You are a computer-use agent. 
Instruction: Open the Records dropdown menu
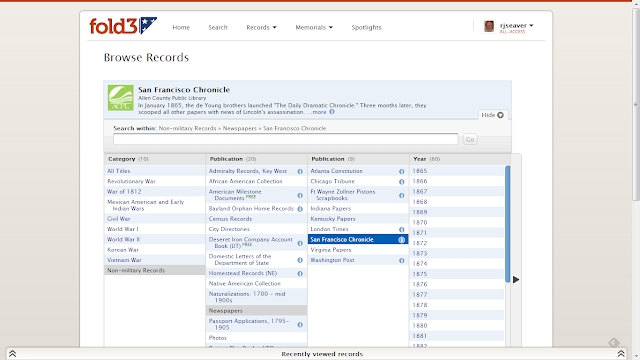[x=261, y=27]
